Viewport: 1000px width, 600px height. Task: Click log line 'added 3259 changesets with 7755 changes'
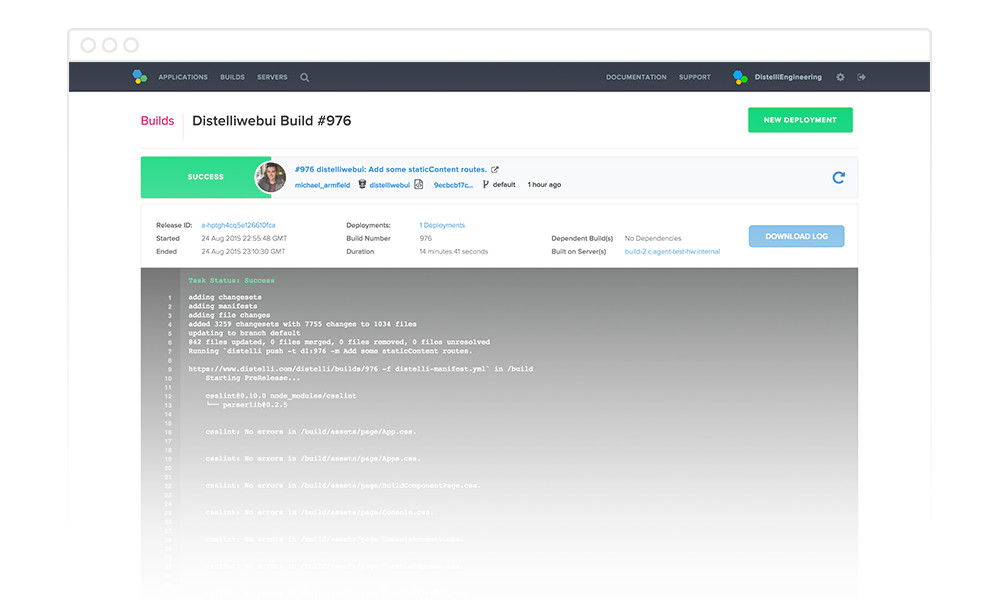pyautogui.click(x=302, y=324)
